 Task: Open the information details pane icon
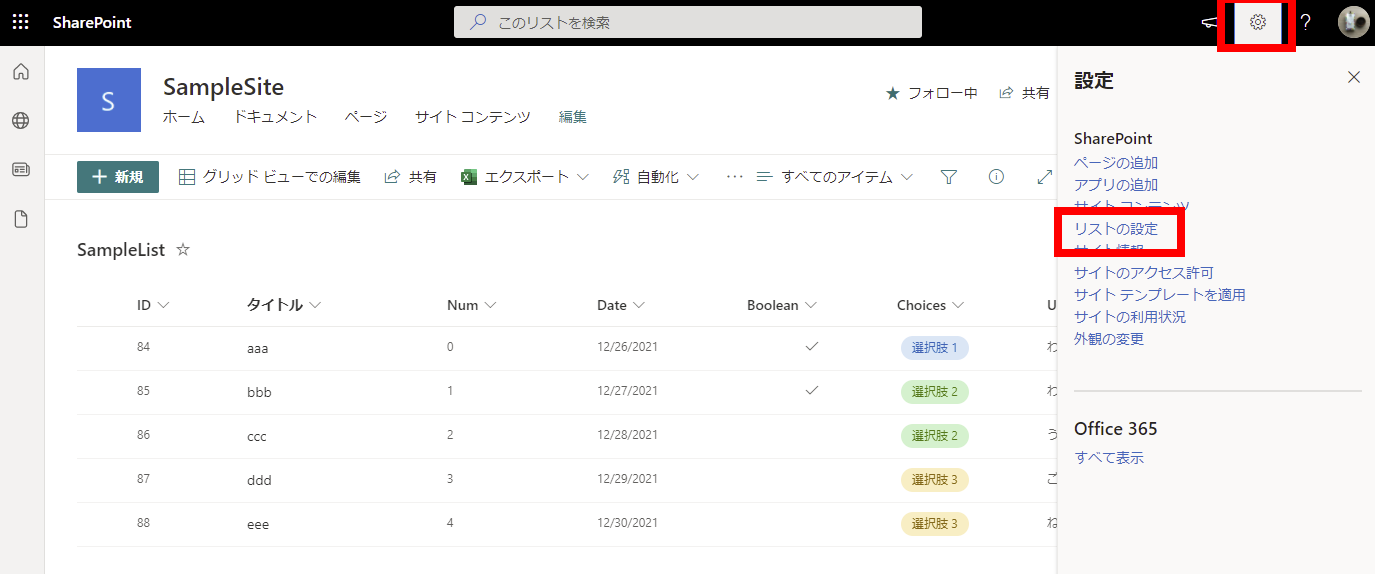click(996, 177)
